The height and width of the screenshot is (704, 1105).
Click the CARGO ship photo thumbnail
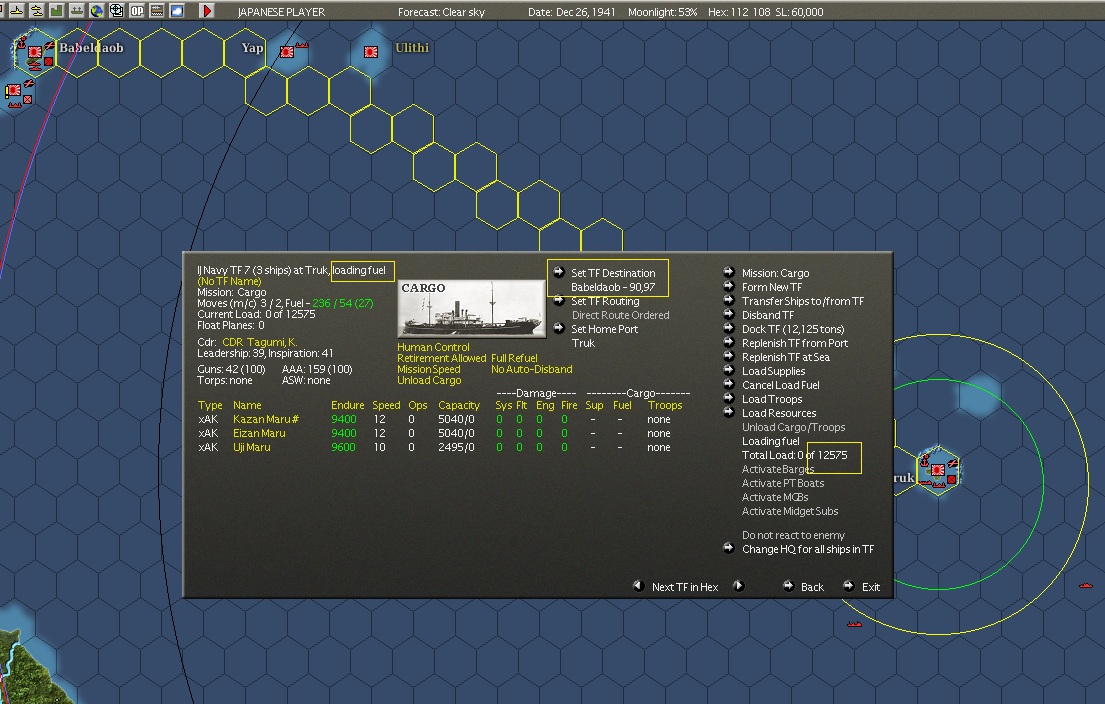pos(471,309)
